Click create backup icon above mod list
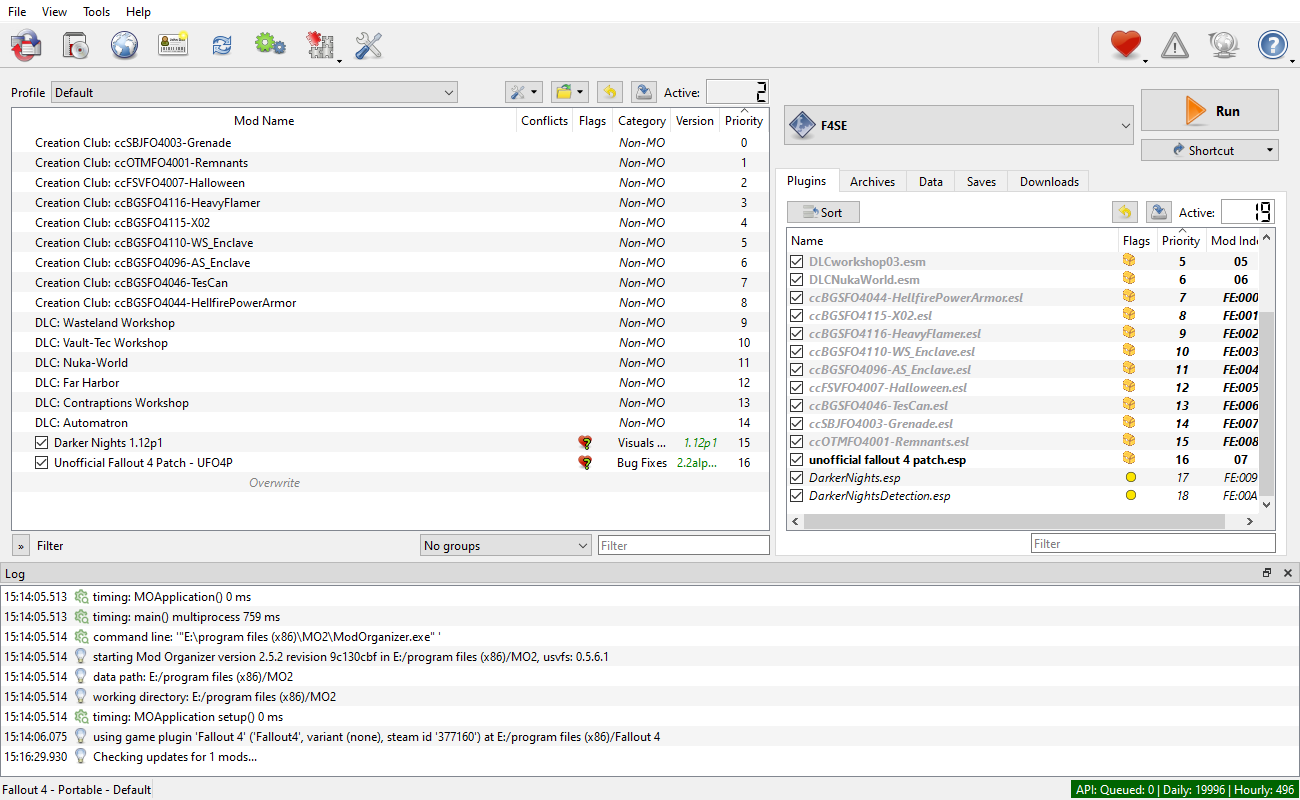This screenshot has width=1300, height=800. coord(644,92)
